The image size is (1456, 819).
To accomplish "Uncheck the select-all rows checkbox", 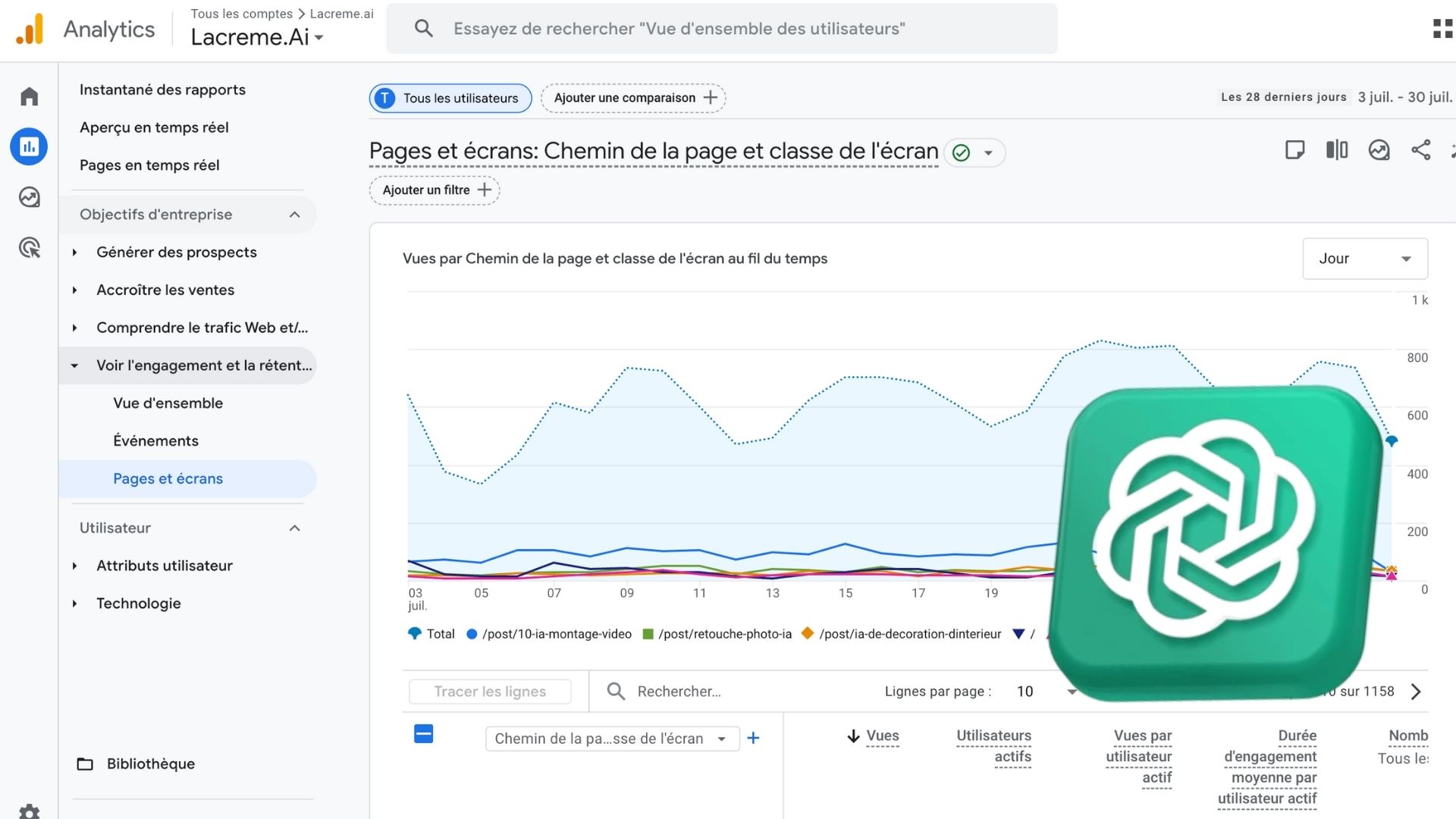I will pyautogui.click(x=425, y=734).
